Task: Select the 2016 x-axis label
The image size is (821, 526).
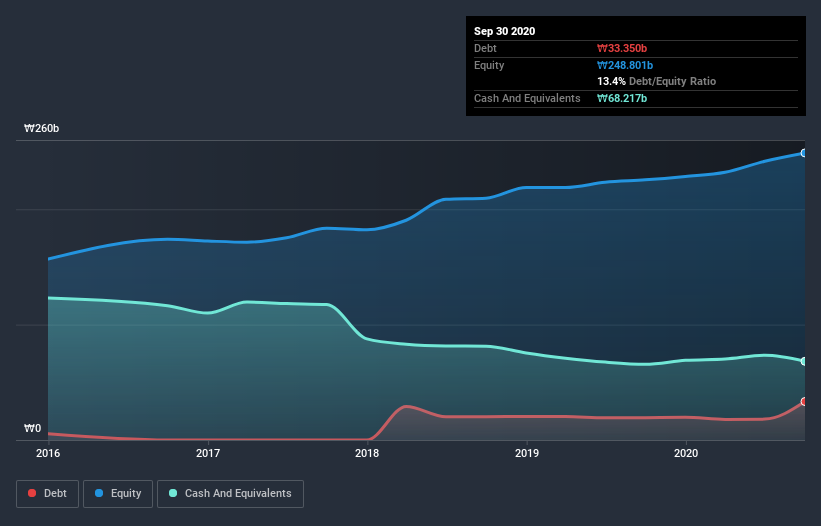Action: point(48,453)
